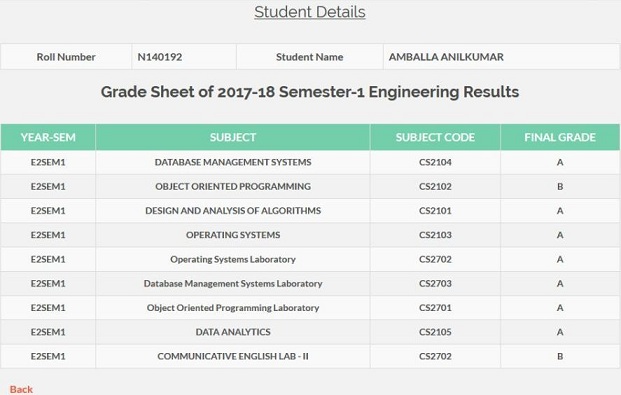Select the OBJECT ORIENTED PROGRAMMING subject cell
Screen dimensions: 621x395
point(233,186)
